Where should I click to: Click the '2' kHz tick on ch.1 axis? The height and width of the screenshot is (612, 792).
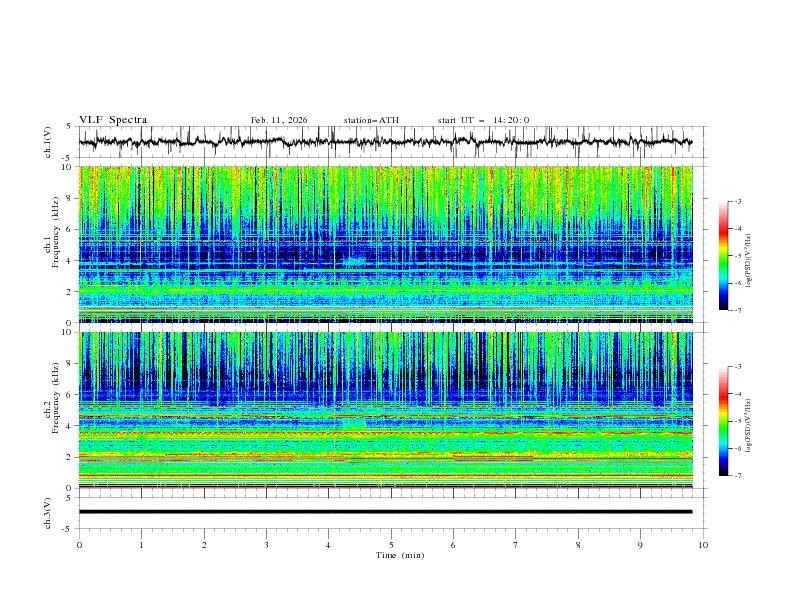[x=71, y=291]
